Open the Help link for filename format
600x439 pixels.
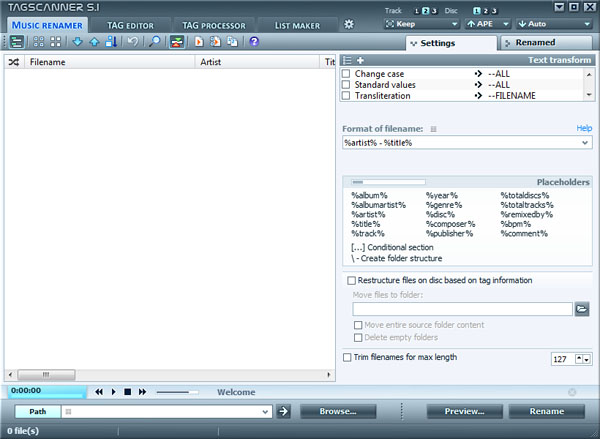point(584,129)
